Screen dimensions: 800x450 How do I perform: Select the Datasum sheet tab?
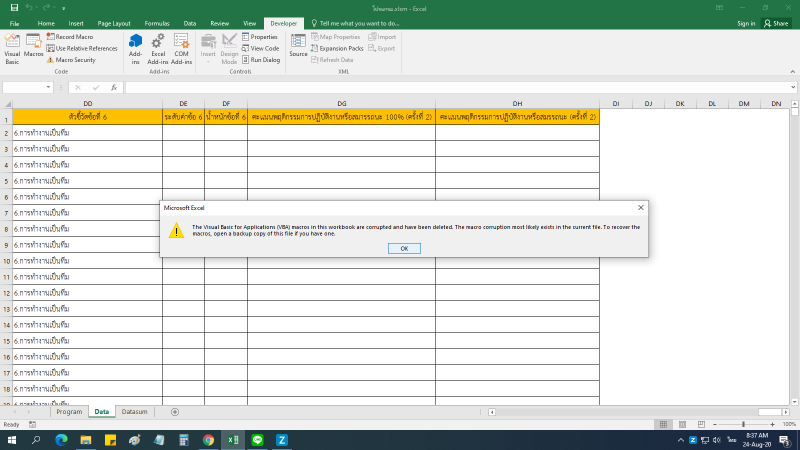tap(134, 411)
